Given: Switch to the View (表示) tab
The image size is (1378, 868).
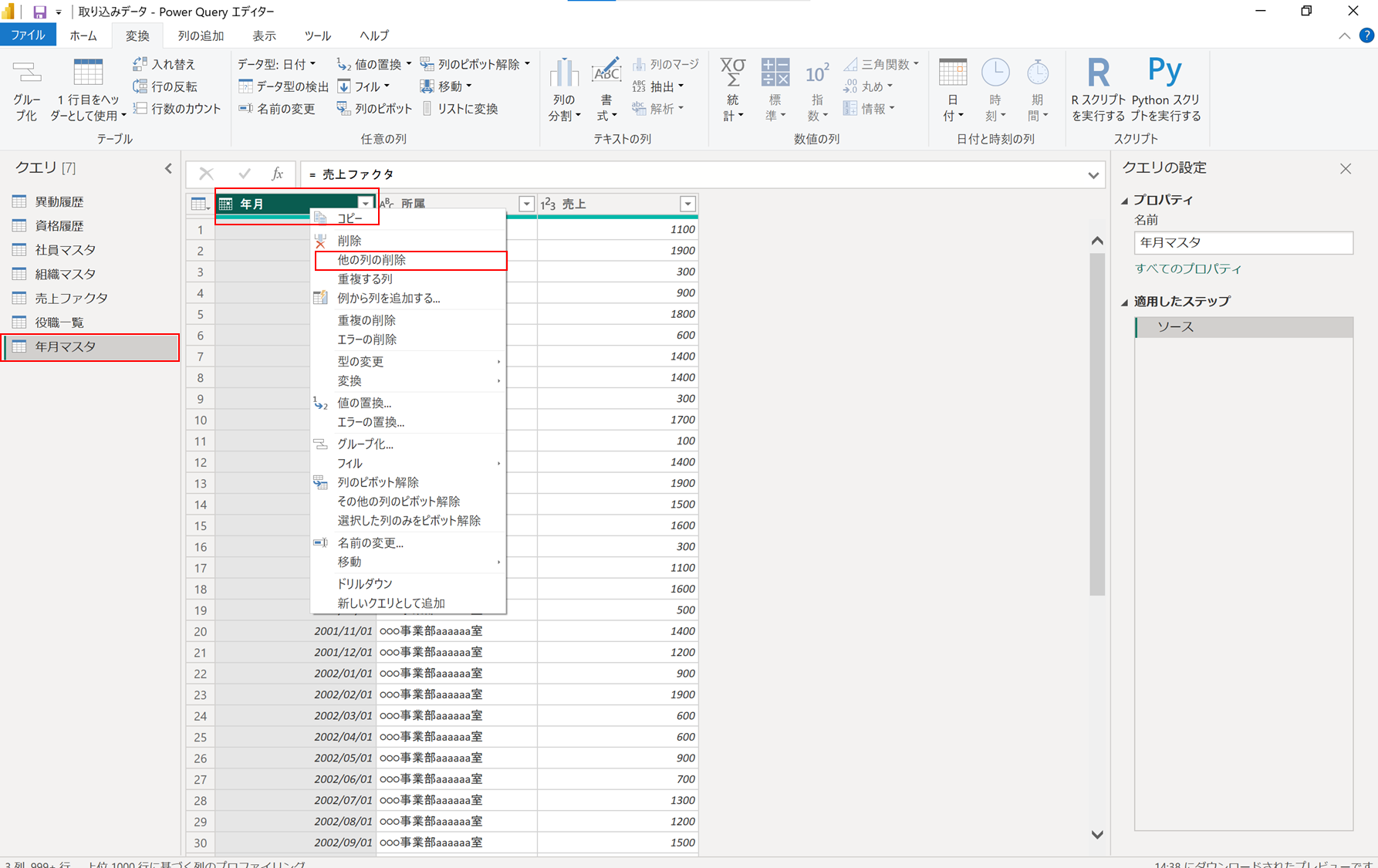Looking at the screenshot, I should click(264, 35).
